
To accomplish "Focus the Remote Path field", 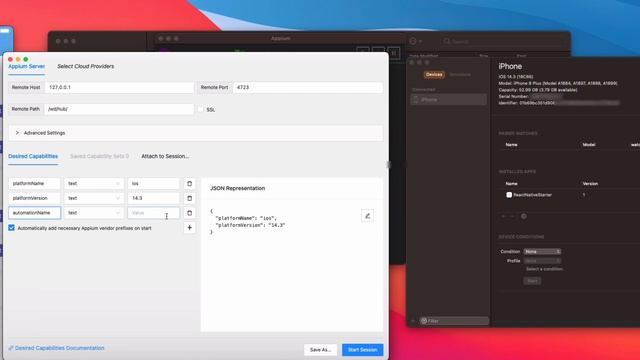I will [119, 109].
